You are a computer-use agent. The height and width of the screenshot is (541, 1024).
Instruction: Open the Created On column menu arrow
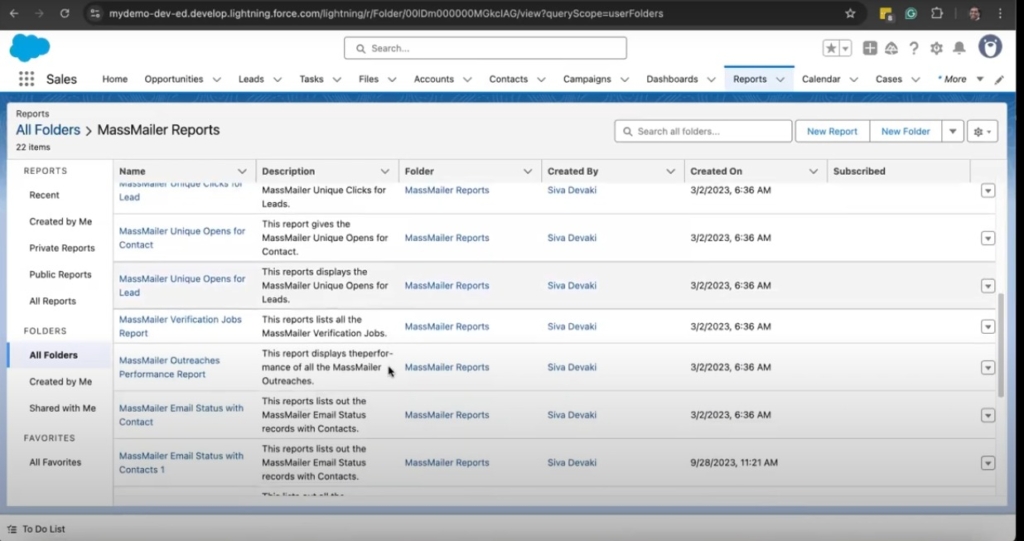(x=813, y=171)
